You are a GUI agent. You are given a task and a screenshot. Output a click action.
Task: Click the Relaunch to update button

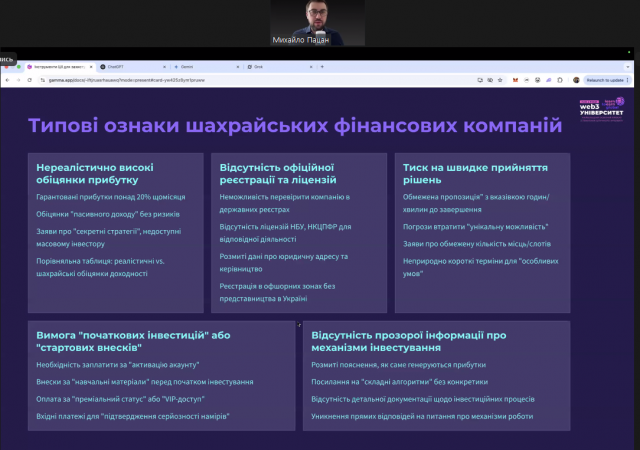coord(605,80)
